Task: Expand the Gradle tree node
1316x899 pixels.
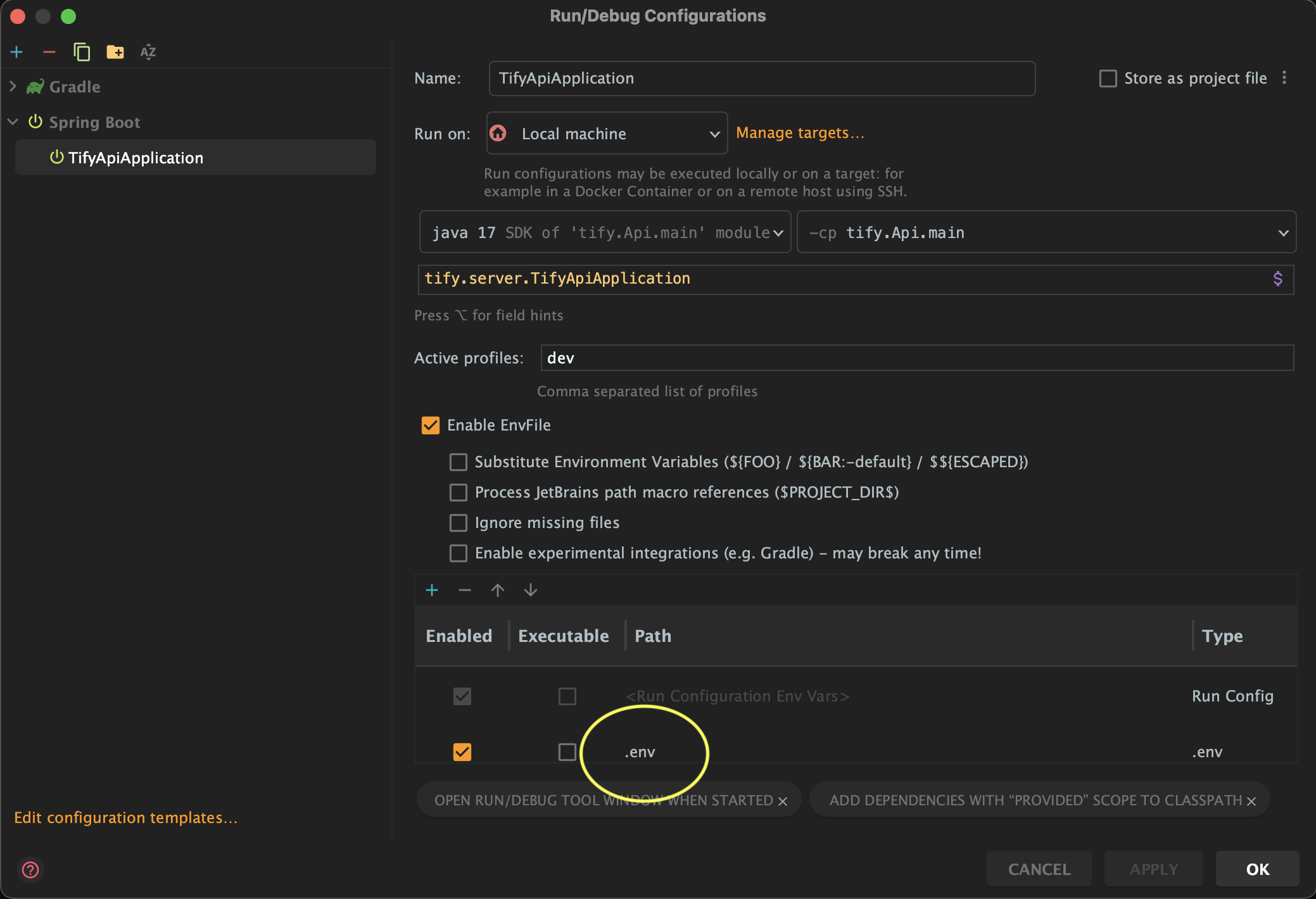Action: (13, 87)
